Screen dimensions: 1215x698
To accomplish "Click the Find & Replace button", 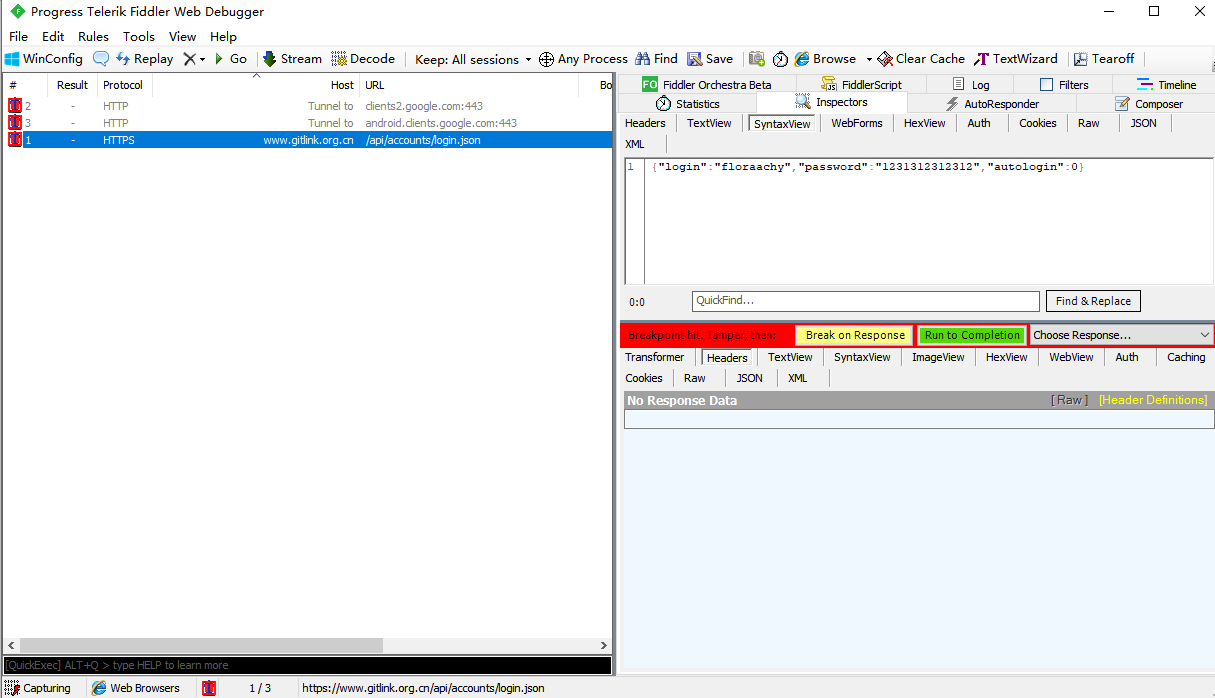I will click(x=1093, y=301).
